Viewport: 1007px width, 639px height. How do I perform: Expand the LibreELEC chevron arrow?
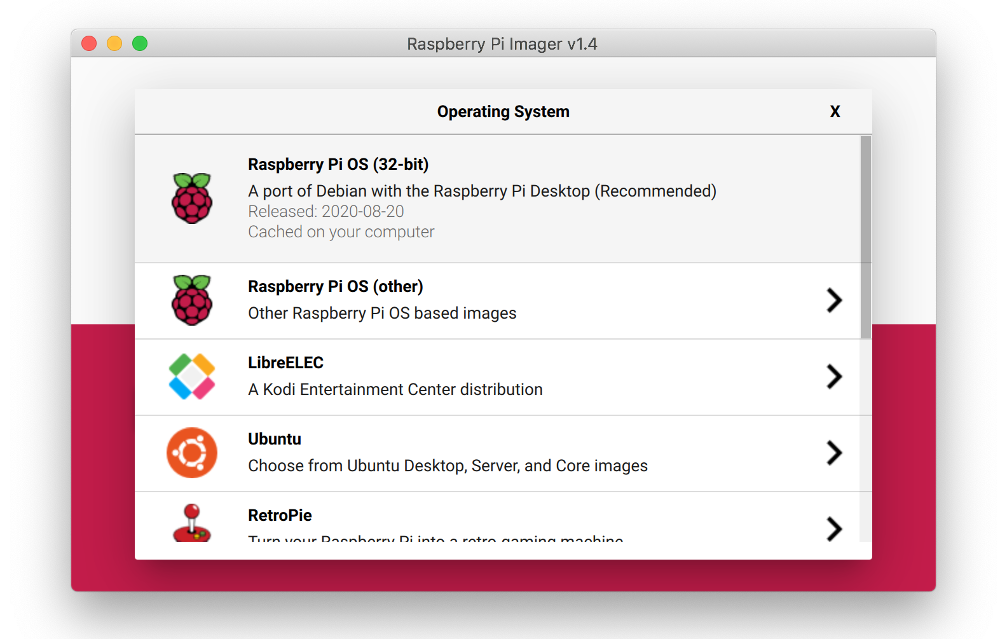(834, 376)
